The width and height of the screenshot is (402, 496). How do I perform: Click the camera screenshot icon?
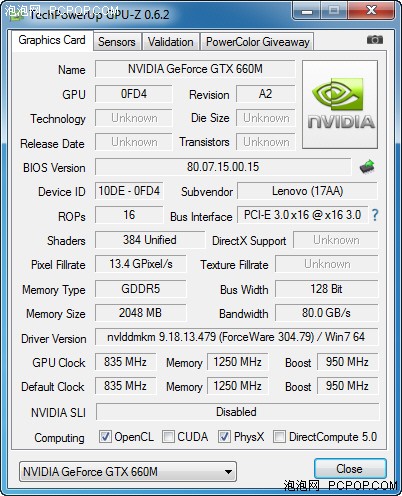tap(375, 40)
